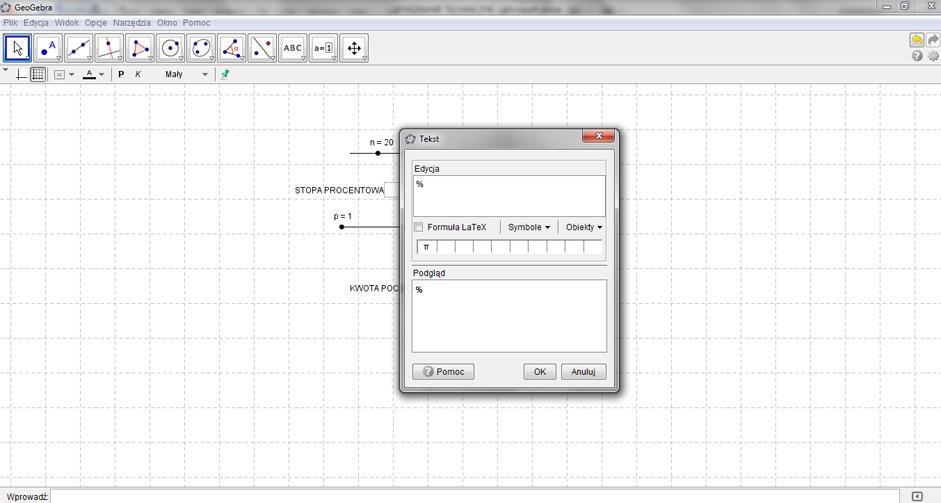Select the Polygon tool
The height and width of the screenshot is (503, 941).
140,48
